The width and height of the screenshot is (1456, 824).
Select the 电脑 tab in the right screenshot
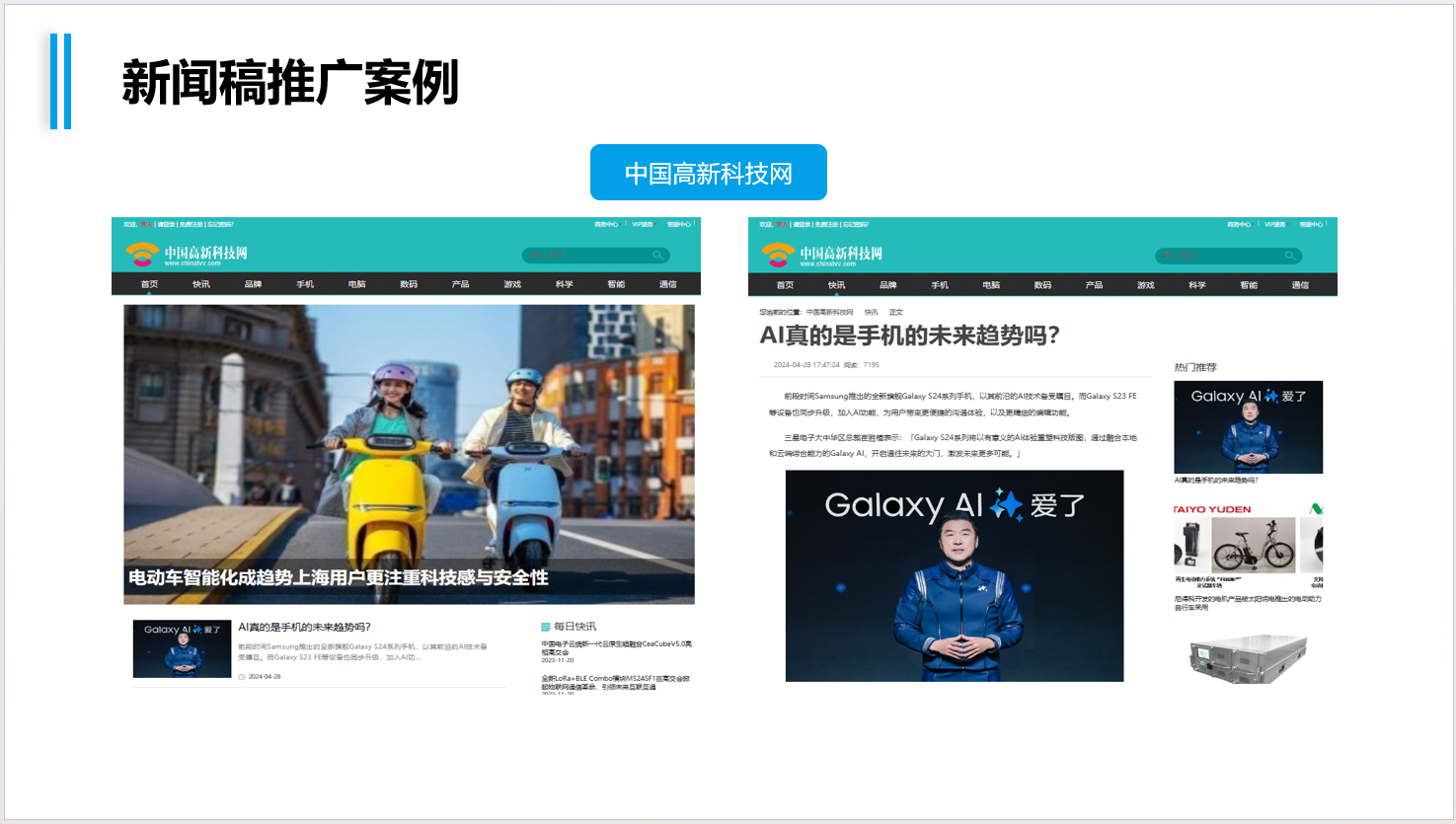click(x=991, y=285)
